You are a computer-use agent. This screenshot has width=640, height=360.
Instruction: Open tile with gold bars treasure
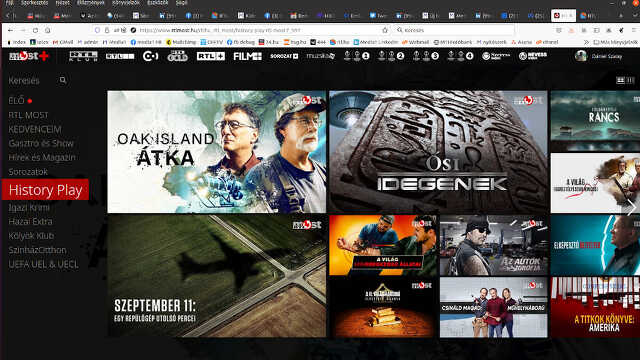point(383,307)
